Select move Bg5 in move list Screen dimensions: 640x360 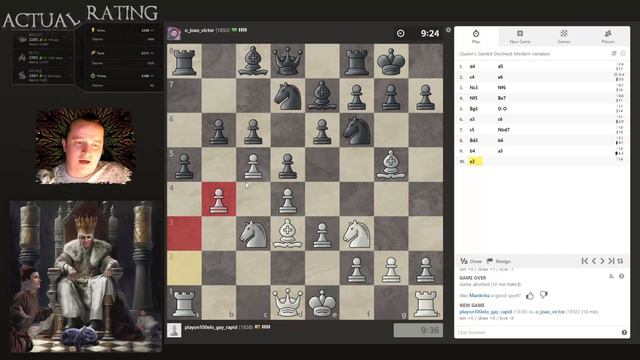(x=473, y=109)
